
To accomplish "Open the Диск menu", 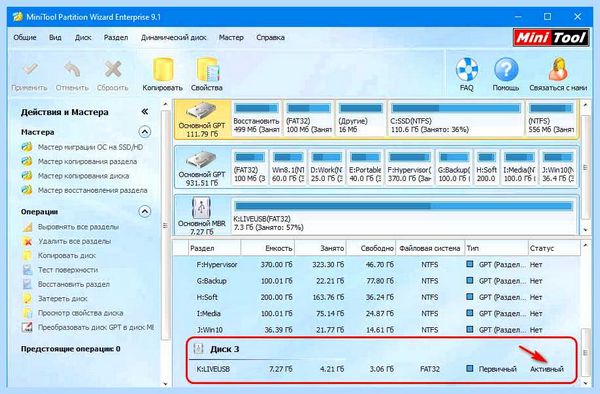I will click(83, 37).
